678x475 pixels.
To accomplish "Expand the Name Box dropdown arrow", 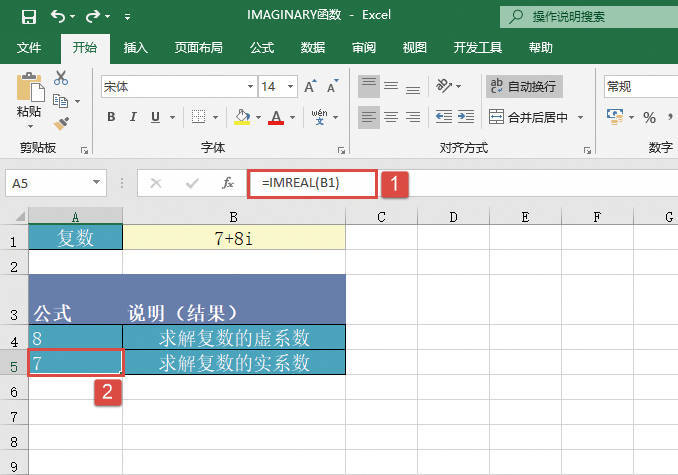I will click(97, 183).
